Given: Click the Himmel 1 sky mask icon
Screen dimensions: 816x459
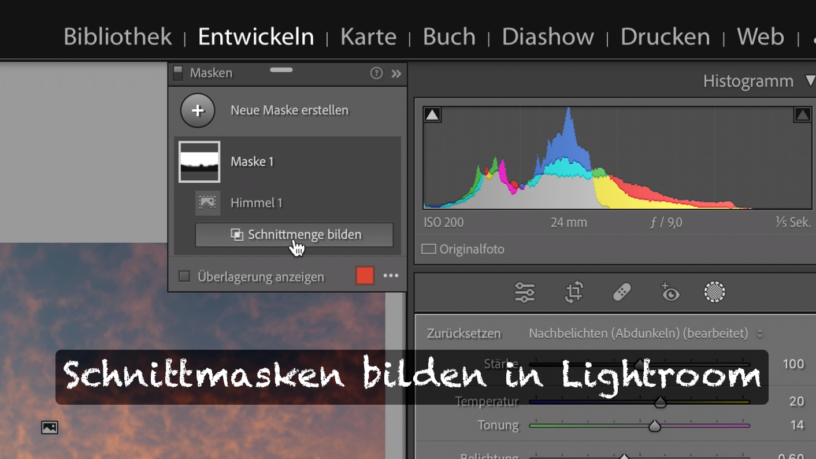Looking at the screenshot, I should click(x=207, y=203).
